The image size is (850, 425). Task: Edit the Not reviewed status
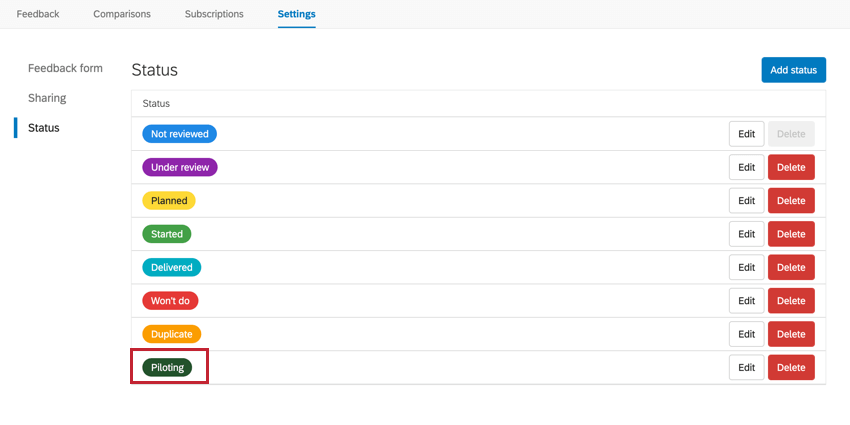tap(746, 134)
